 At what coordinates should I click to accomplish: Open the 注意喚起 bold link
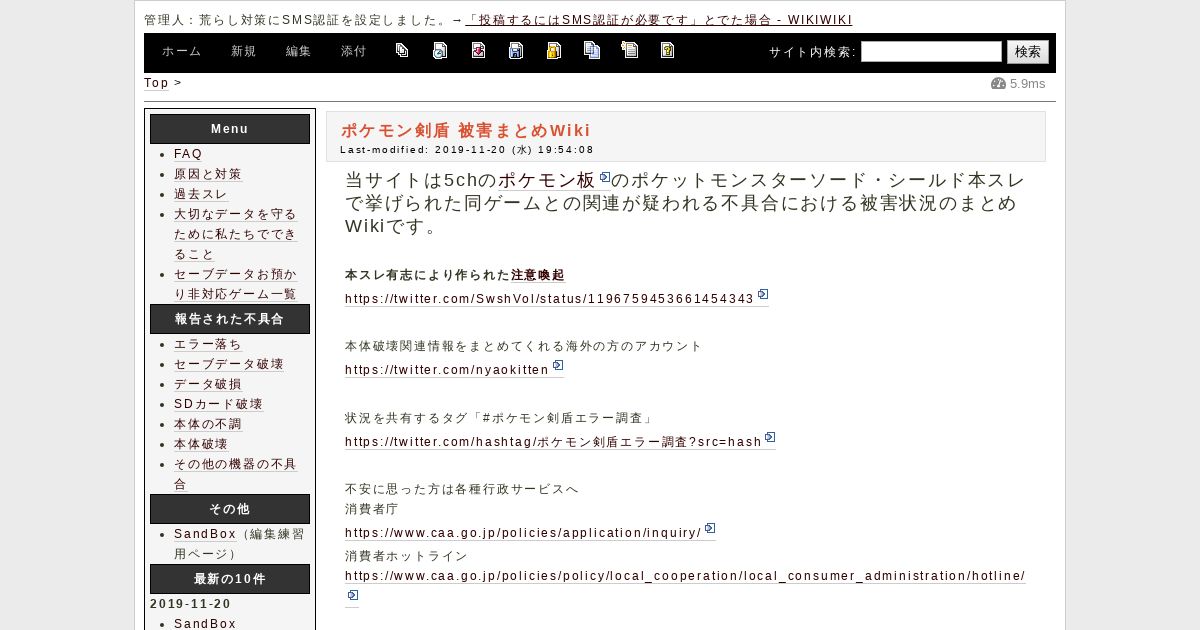point(538,275)
